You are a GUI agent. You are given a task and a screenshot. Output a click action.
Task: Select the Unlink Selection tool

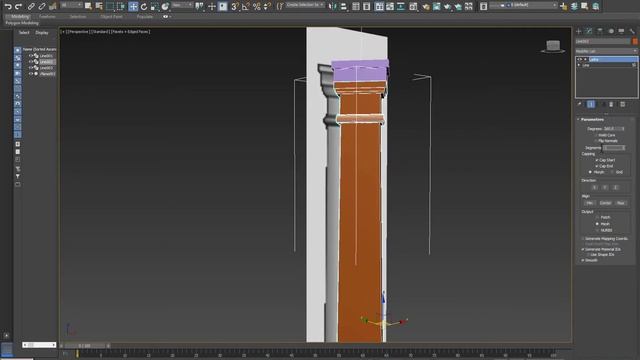click(x=42, y=6)
